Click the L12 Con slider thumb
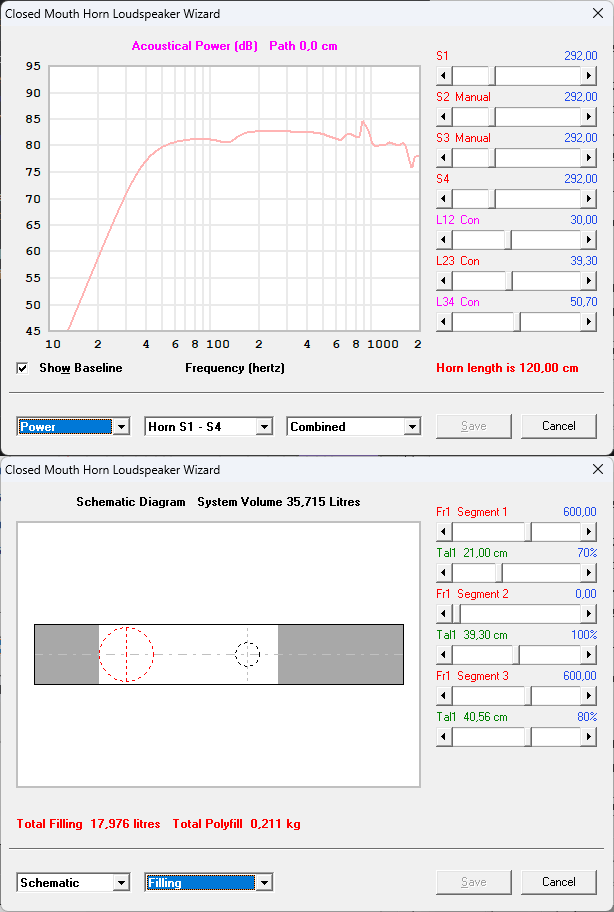Screen dimensions: 614x912 pyautogui.click(x=508, y=240)
